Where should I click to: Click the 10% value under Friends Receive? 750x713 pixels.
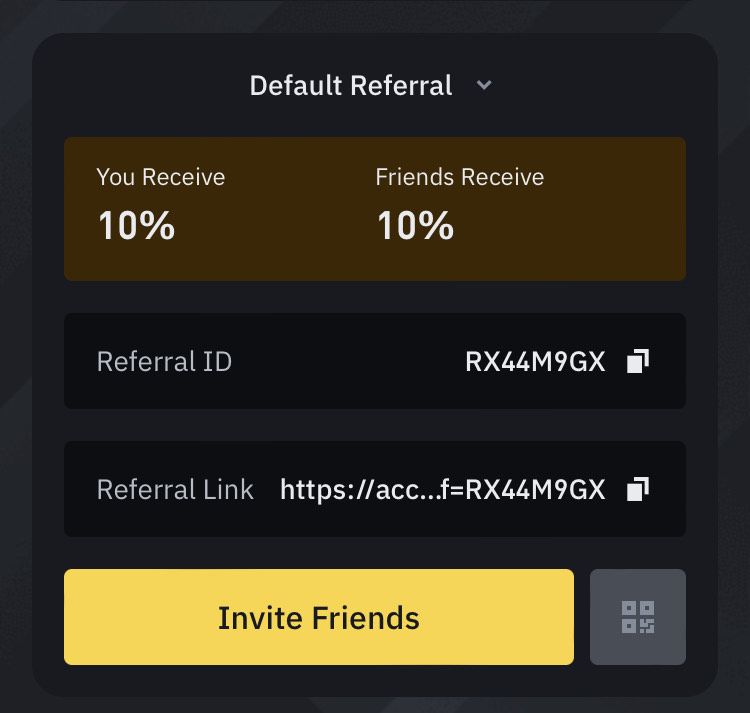click(x=415, y=226)
